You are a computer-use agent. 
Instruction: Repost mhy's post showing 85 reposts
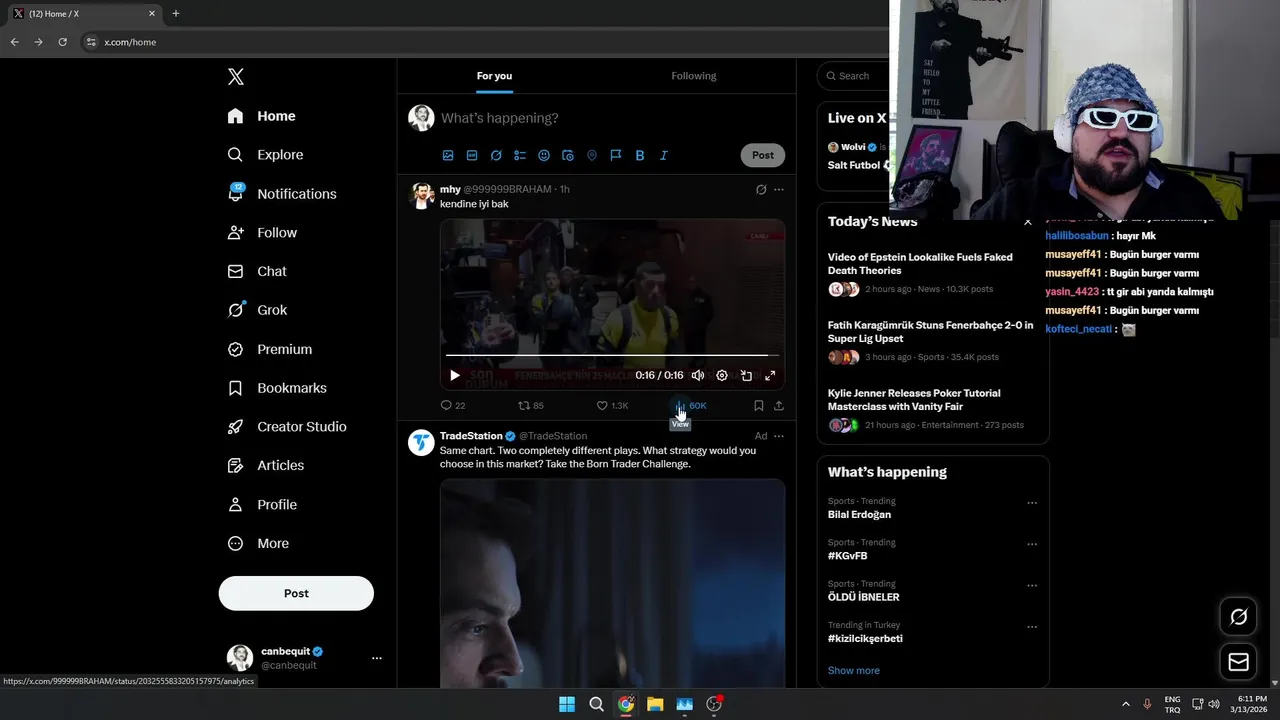click(531, 405)
